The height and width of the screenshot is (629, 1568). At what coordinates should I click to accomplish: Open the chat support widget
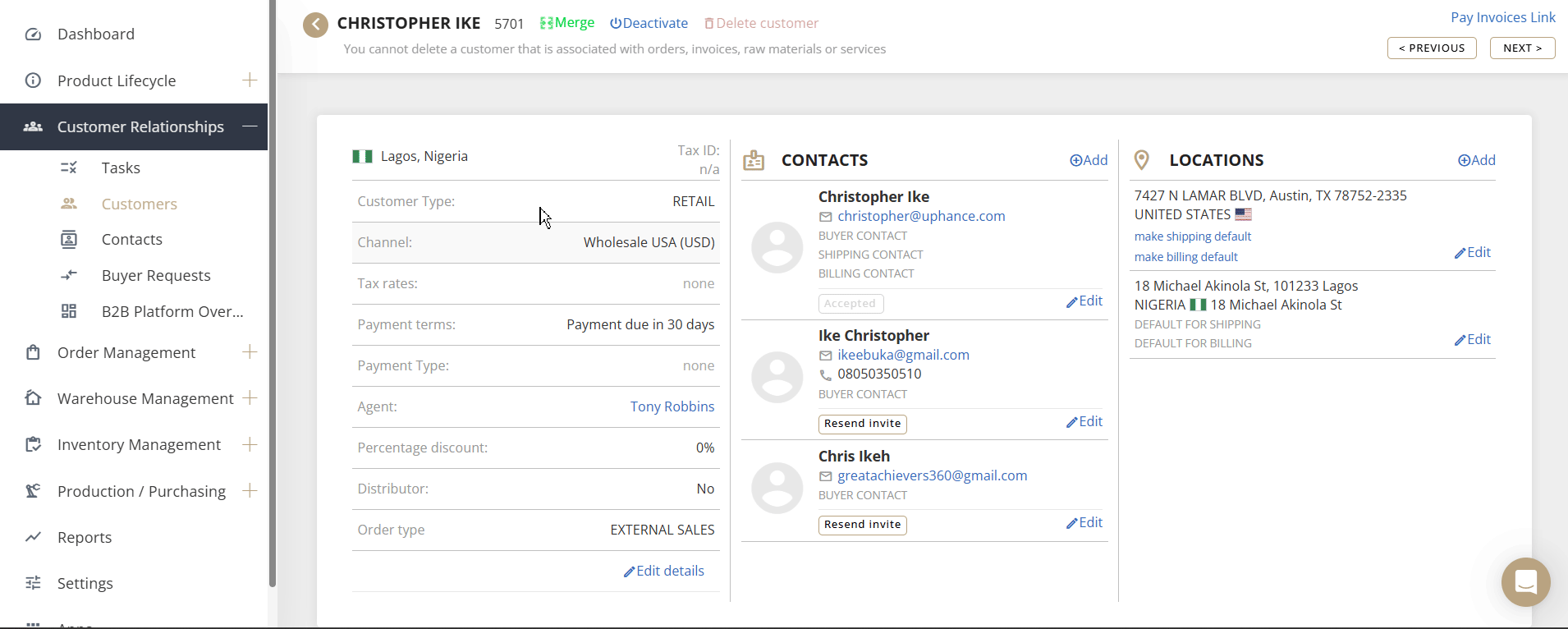click(x=1525, y=582)
